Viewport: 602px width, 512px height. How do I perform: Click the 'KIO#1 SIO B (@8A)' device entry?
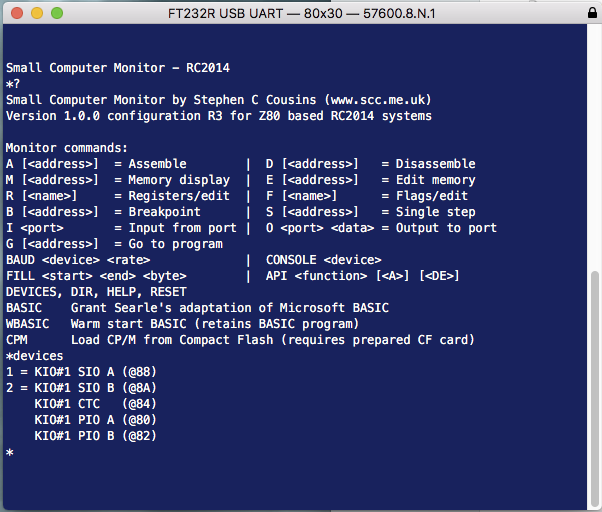[x=96, y=388]
